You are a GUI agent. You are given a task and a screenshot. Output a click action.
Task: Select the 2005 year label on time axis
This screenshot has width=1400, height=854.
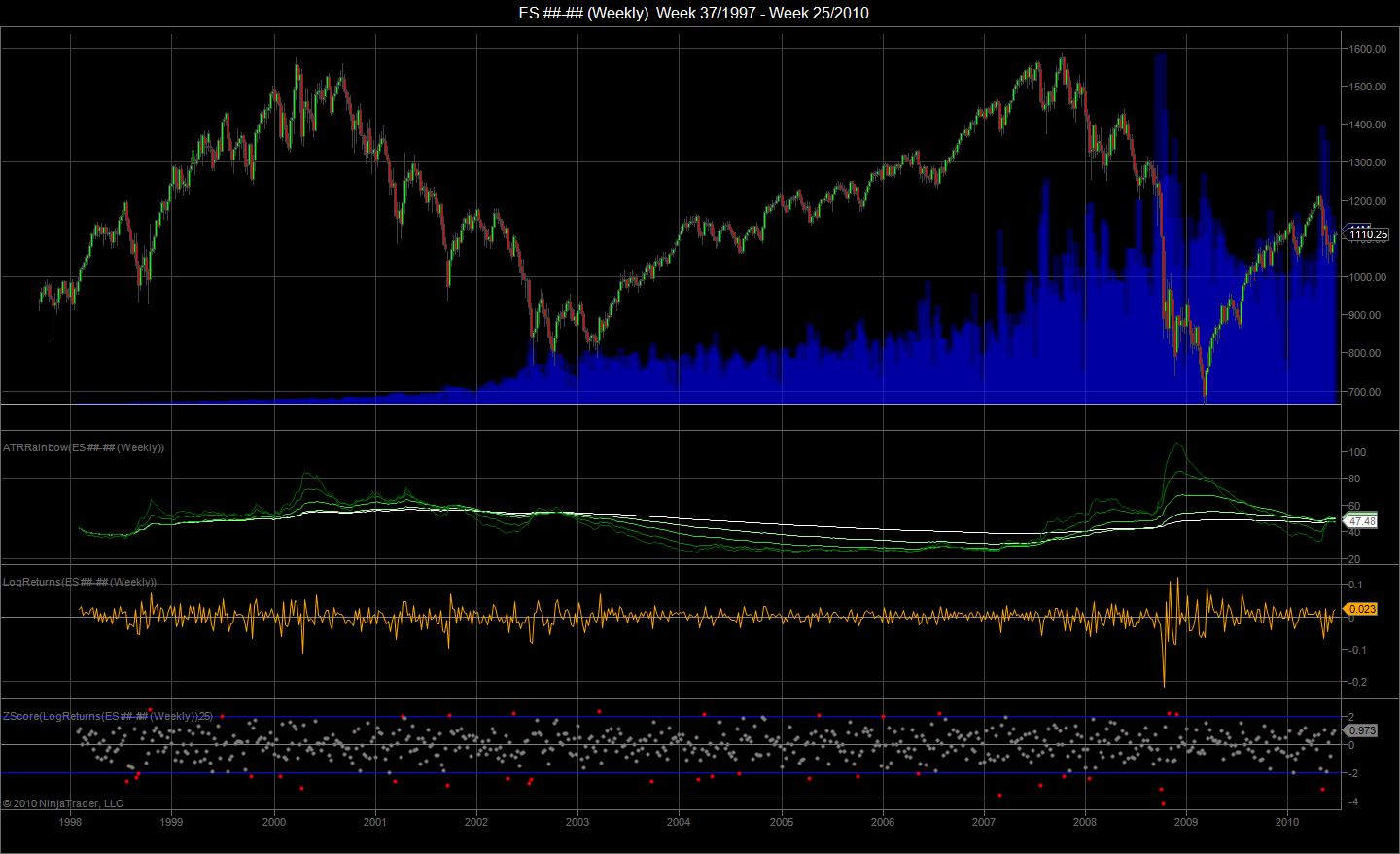782,822
